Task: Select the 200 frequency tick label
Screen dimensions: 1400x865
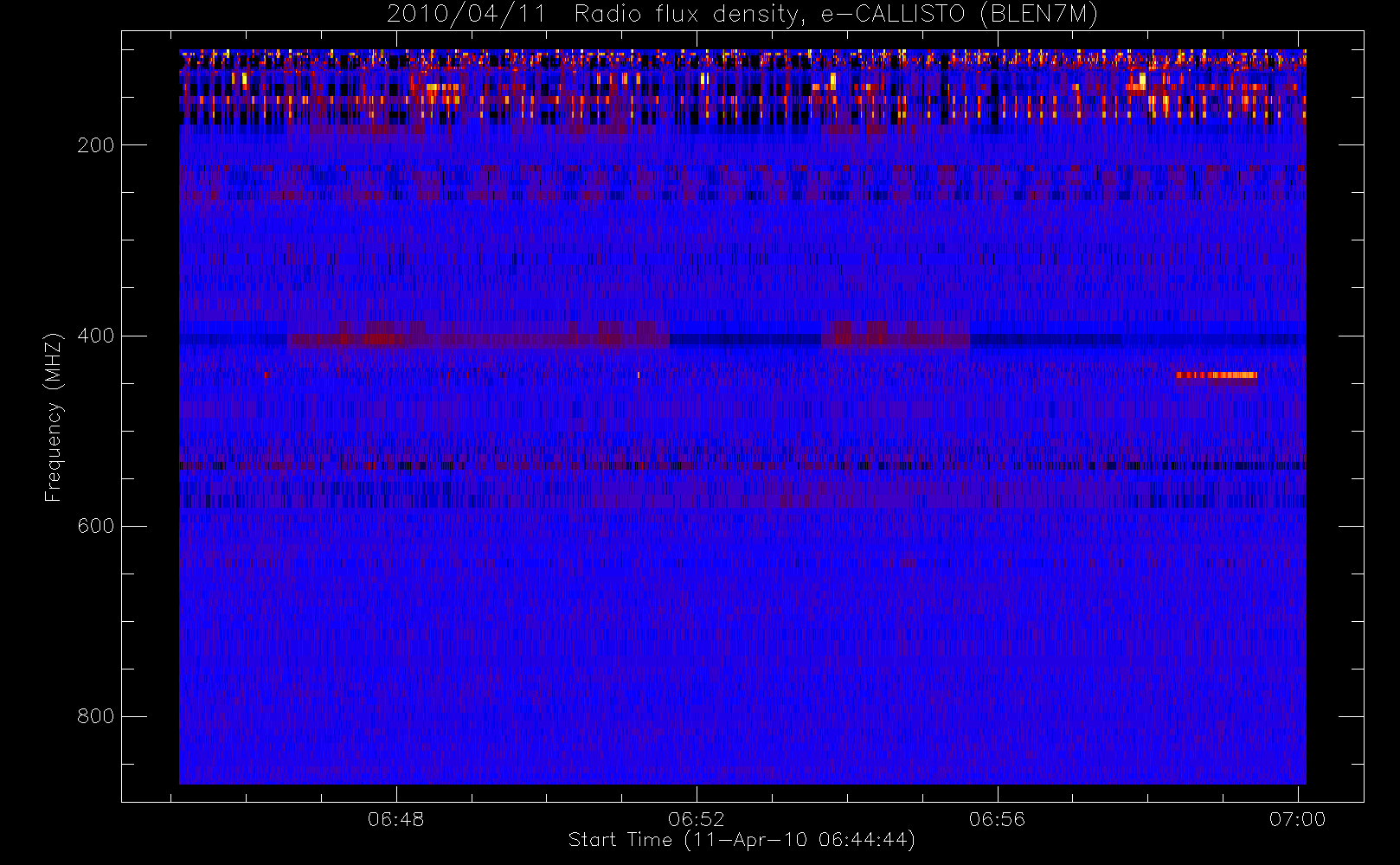Action: pos(96,145)
